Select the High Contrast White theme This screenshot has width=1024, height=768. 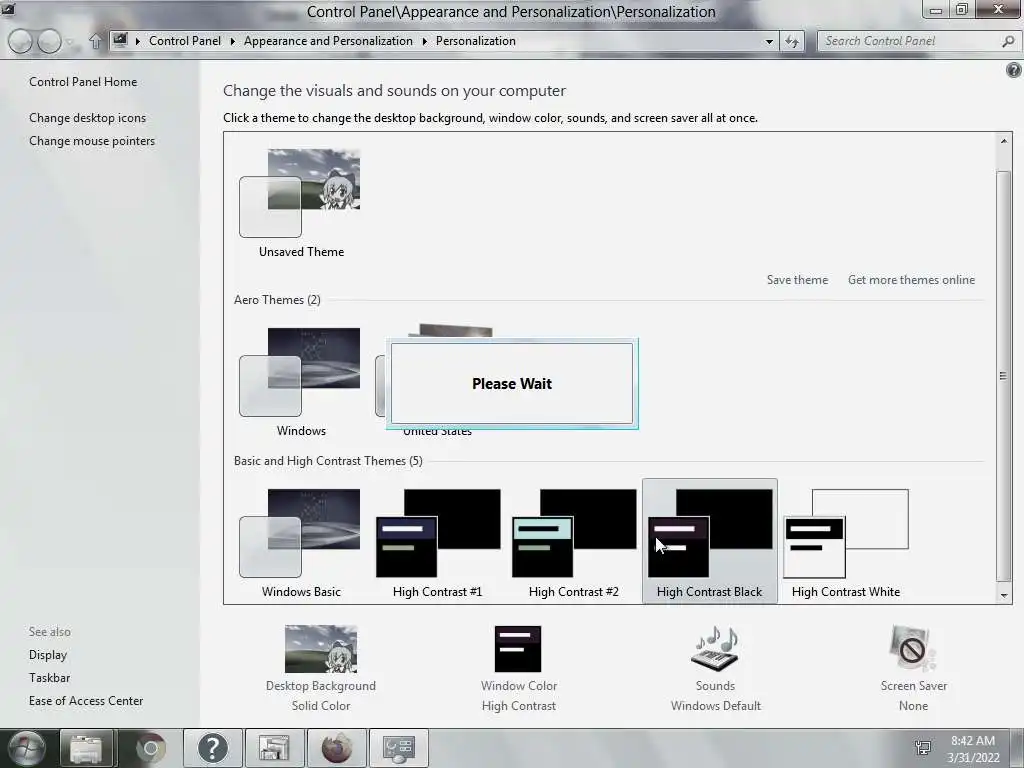point(846,543)
